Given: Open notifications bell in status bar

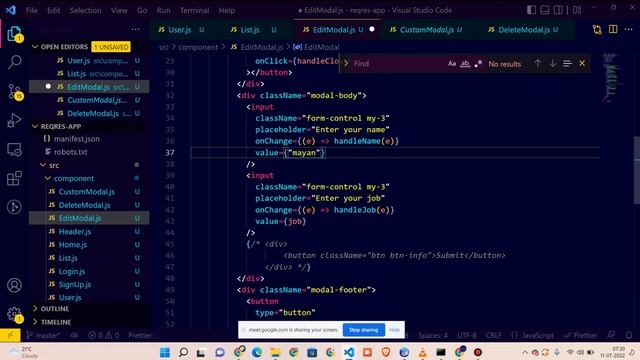Looking at the screenshot, I should (629, 336).
